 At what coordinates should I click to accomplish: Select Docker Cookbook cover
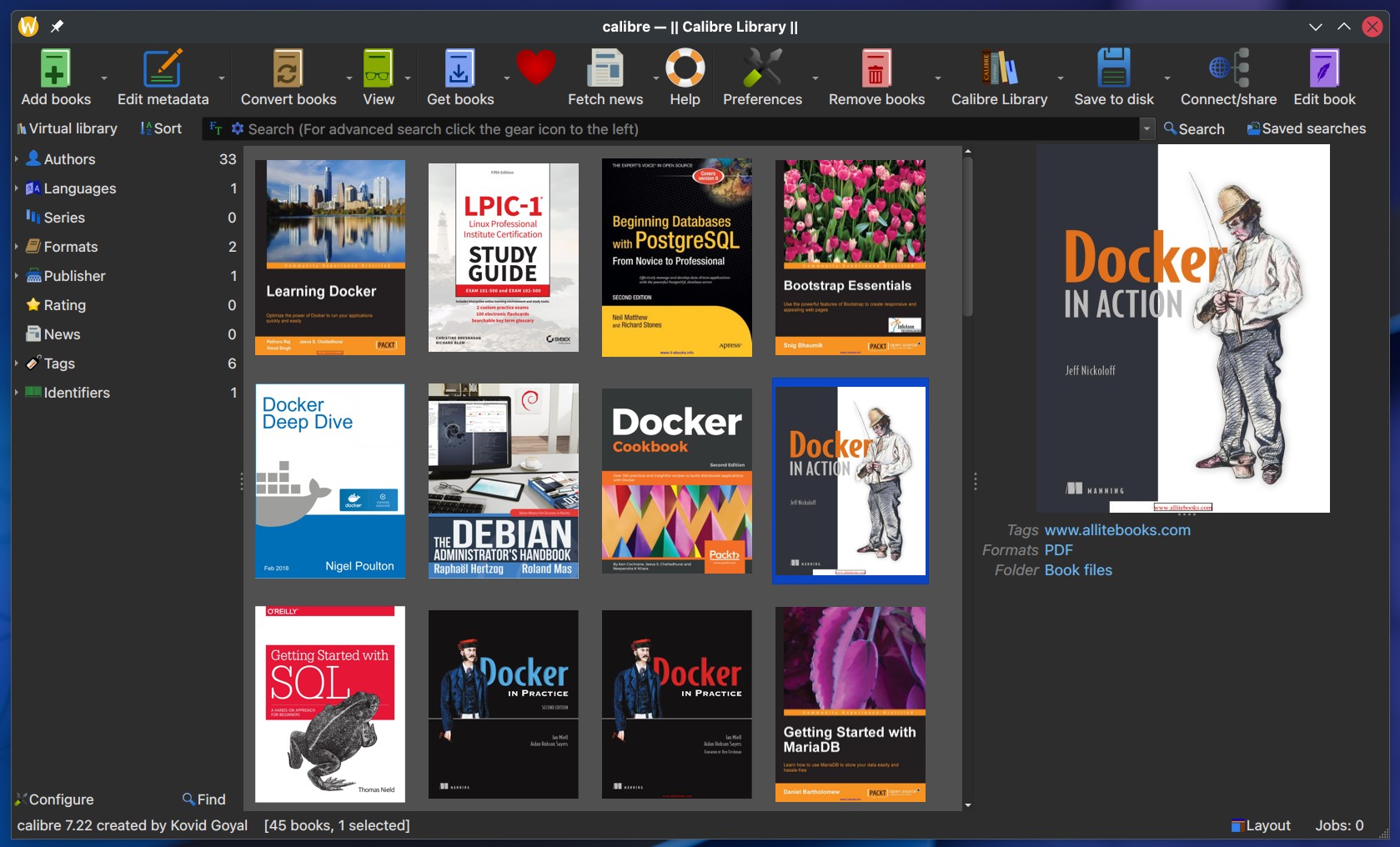[x=677, y=481]
